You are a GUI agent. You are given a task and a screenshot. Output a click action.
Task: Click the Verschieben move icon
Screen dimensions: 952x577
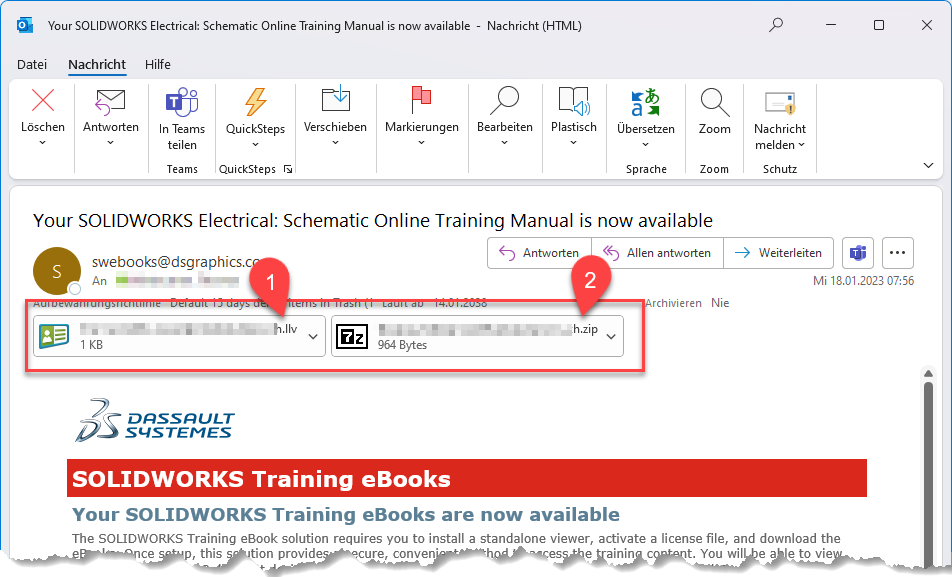[335, 100]
